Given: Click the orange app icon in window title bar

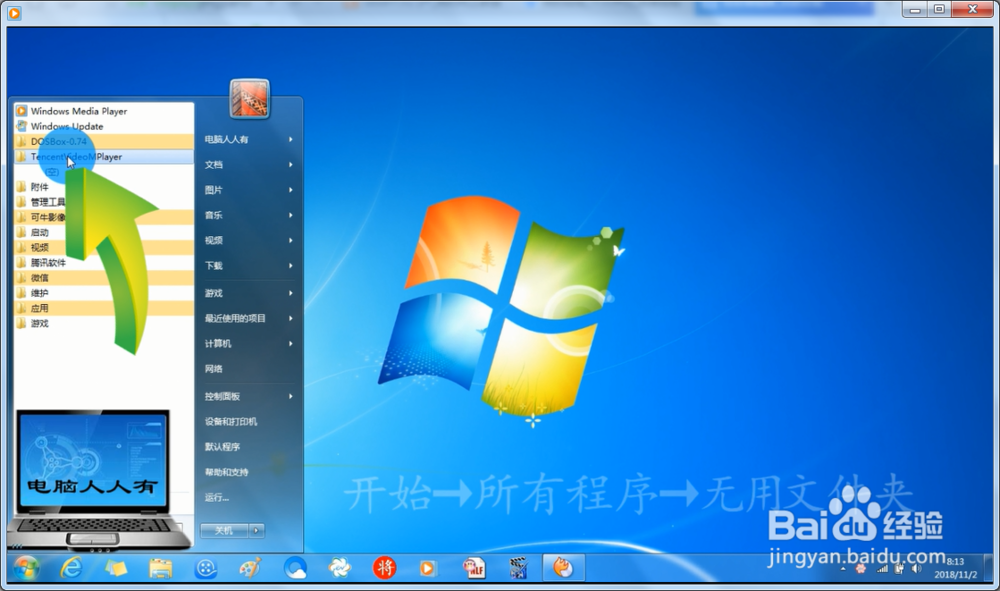Looking at the screenshot, I should click(14, 12).
